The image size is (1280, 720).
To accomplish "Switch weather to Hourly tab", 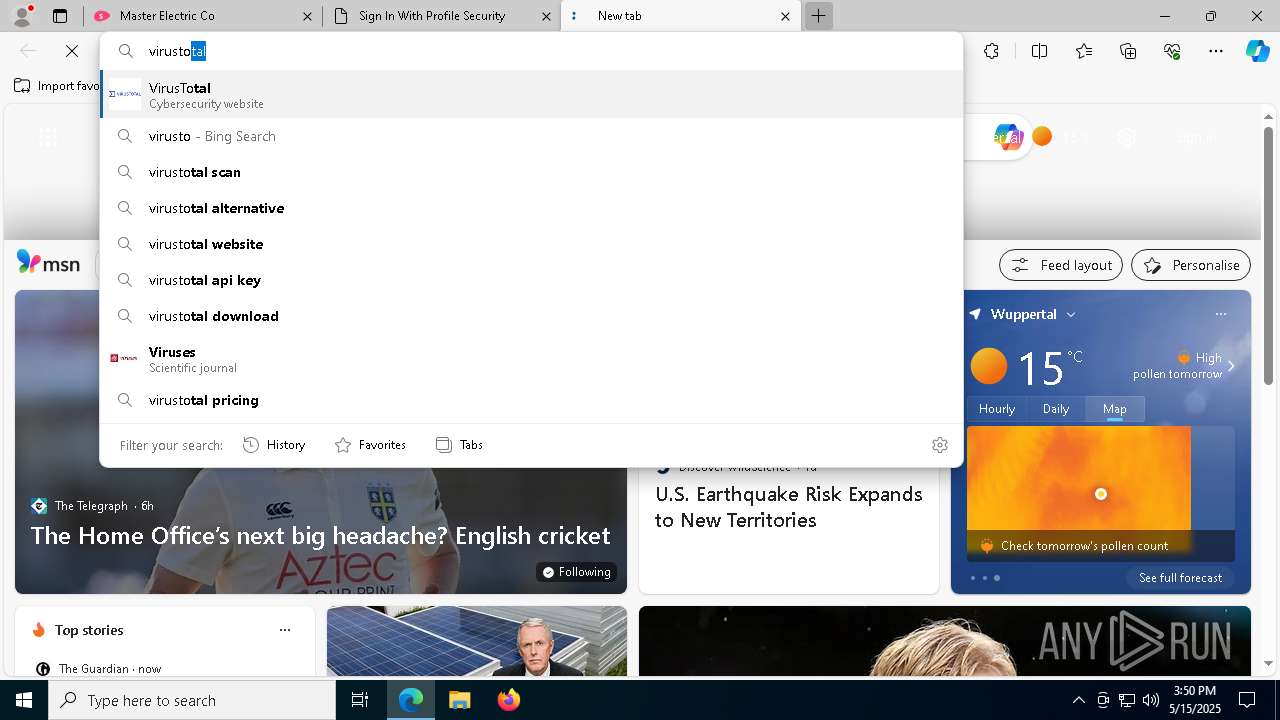I will tap(997, 409).
